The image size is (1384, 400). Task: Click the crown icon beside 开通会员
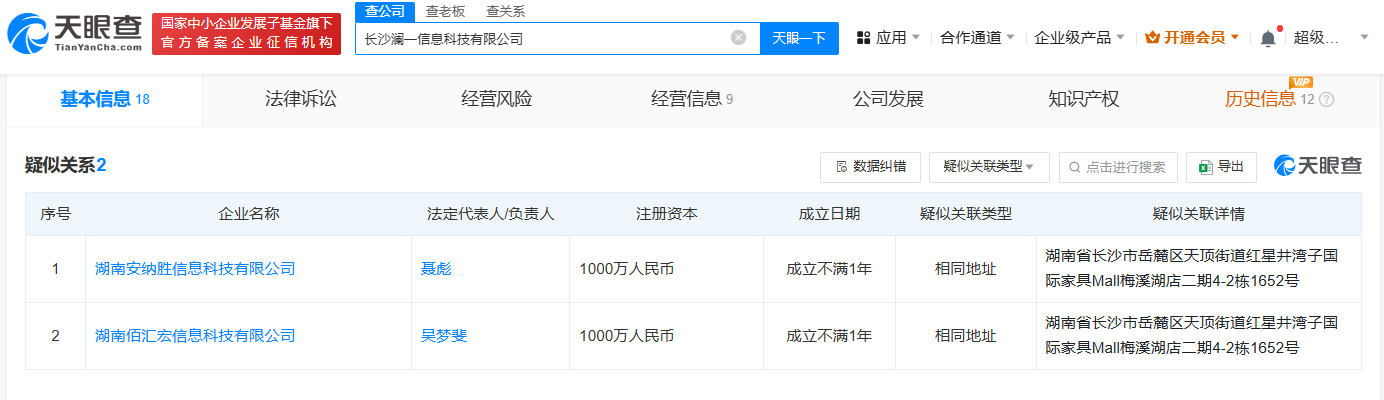click(x=1152, y=38)
